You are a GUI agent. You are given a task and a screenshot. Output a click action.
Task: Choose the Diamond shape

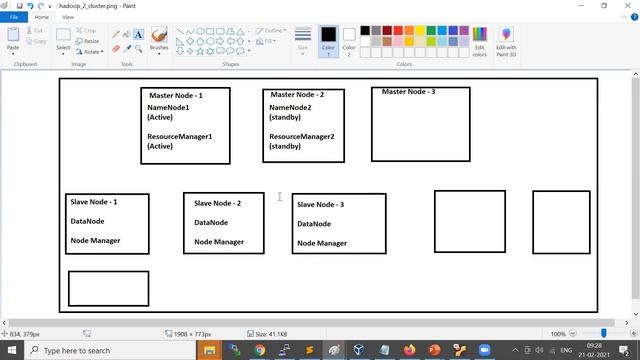pos(190,41)
